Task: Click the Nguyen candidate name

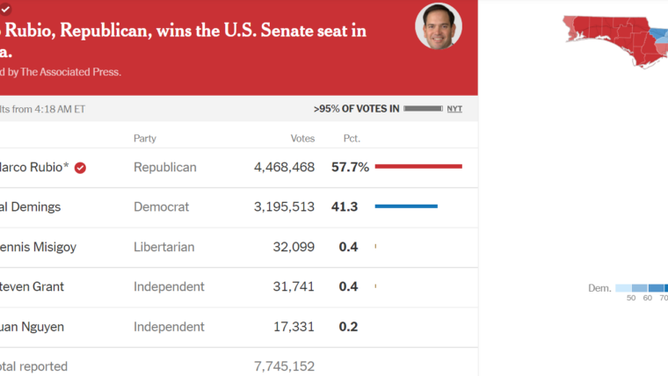Action: coord(32,327)
